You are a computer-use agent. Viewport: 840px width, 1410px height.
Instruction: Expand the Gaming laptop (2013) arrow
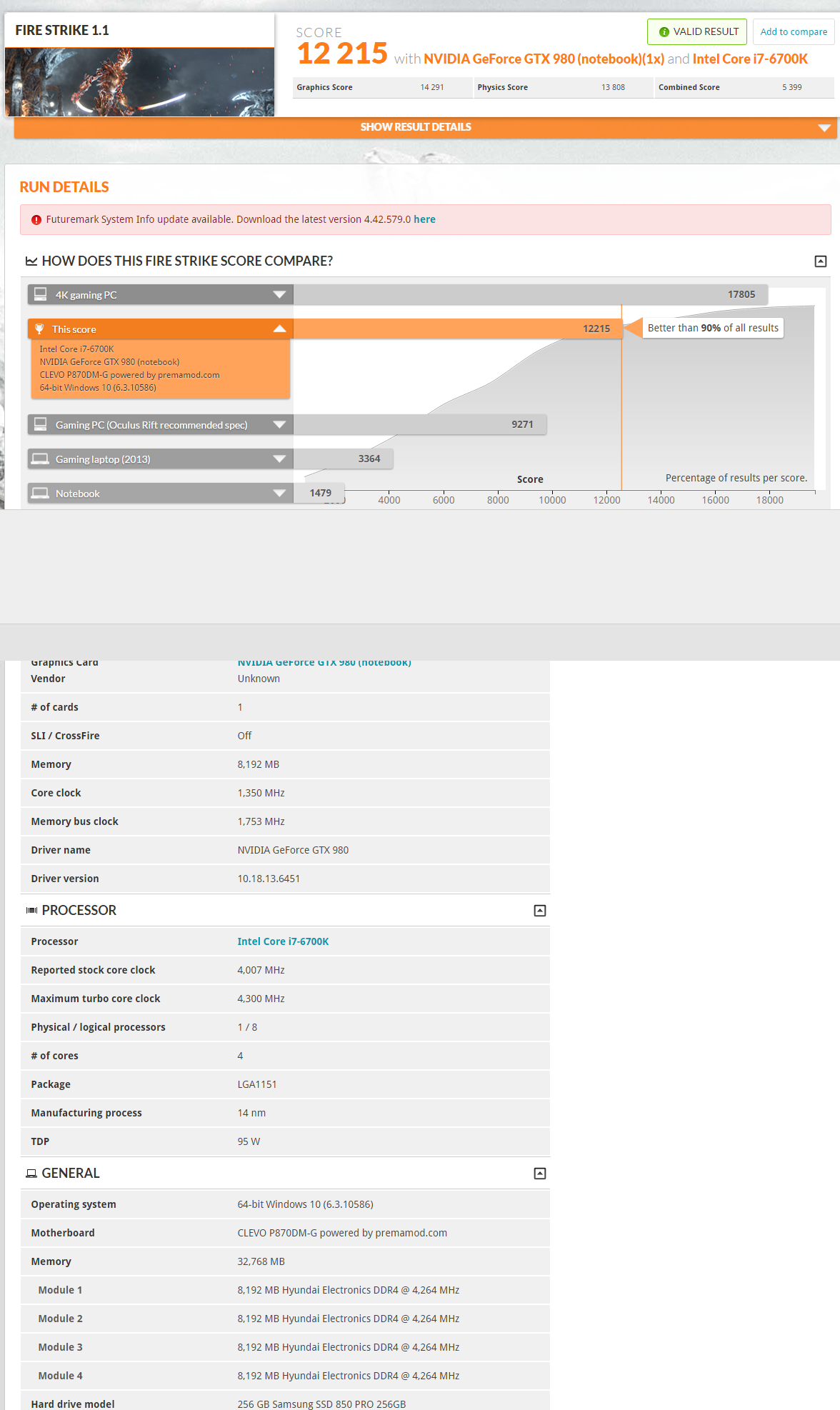point(279,459)
